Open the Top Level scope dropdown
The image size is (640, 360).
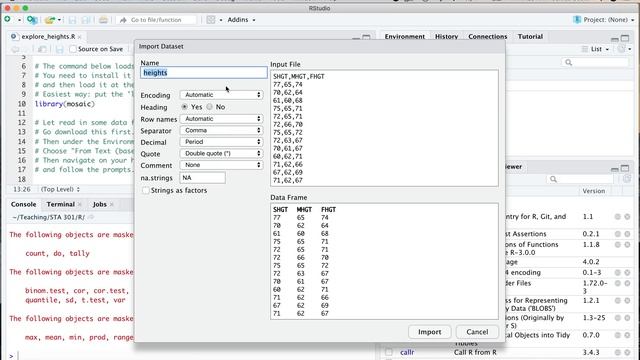[x=60, y=189]
